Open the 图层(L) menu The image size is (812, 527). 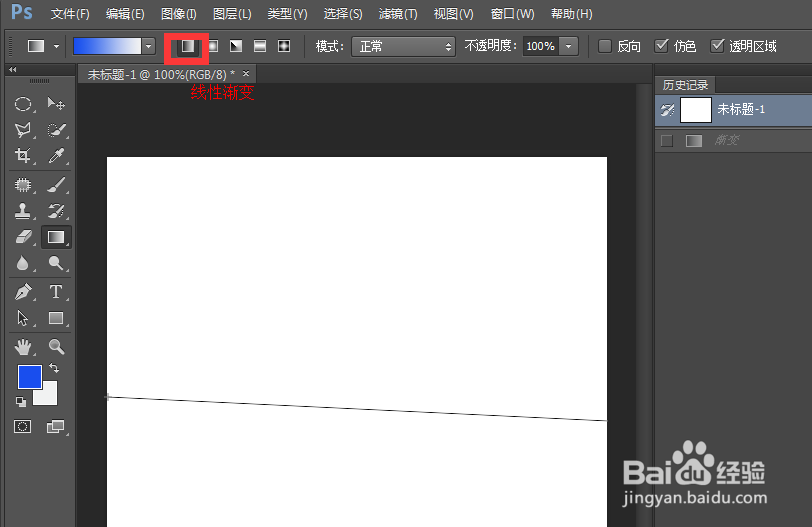click(x=232, y=14)
